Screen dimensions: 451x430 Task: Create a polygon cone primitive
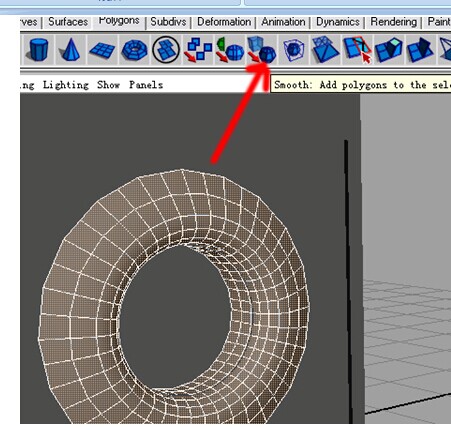point(70,50)
